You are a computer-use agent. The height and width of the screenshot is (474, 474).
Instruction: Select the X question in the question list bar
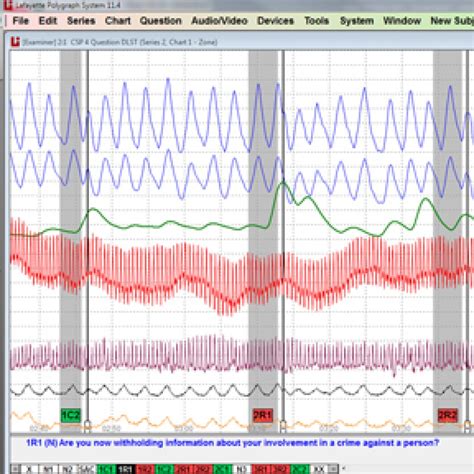[30, 469]
